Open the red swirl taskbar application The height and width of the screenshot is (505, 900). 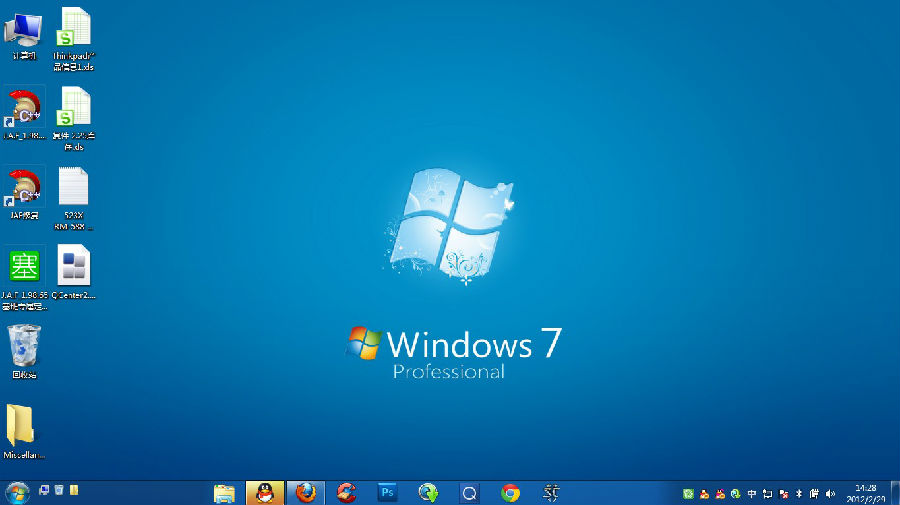click(x=347, y=493)
